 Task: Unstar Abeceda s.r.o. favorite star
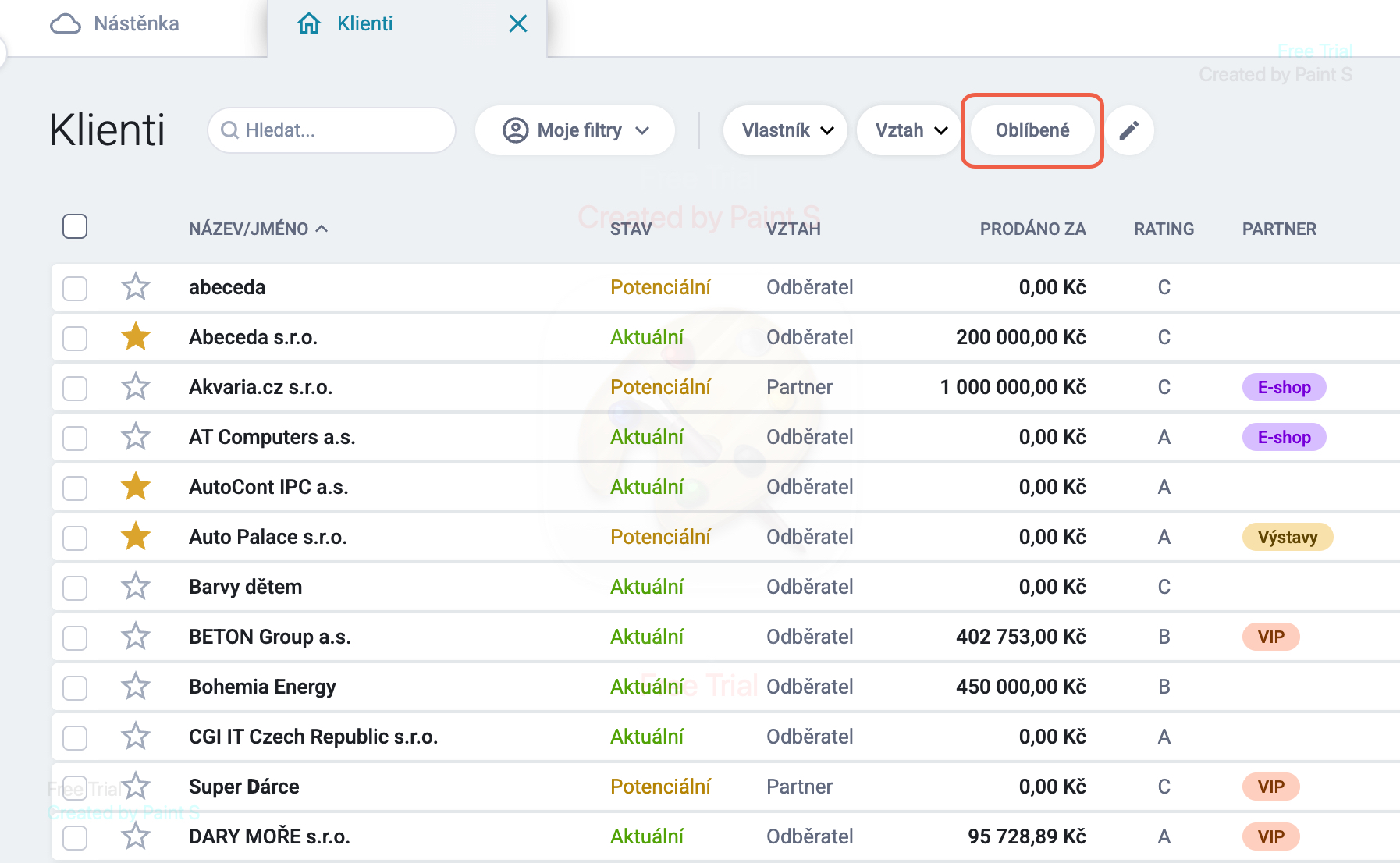click(136, 336)
